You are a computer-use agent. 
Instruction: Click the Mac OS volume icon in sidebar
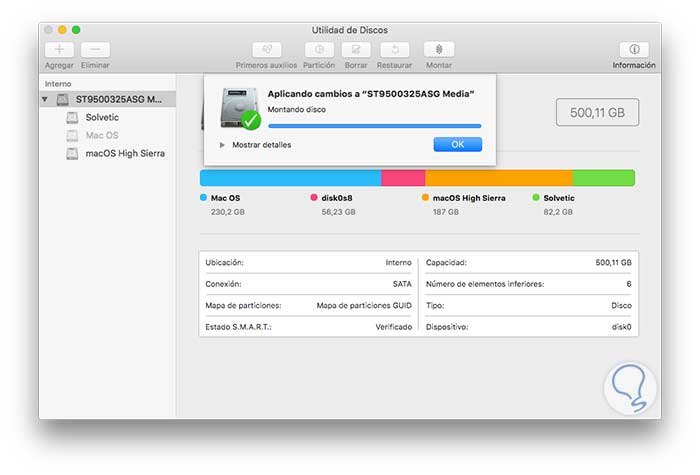pyautogui.click(x=72, y=135)
